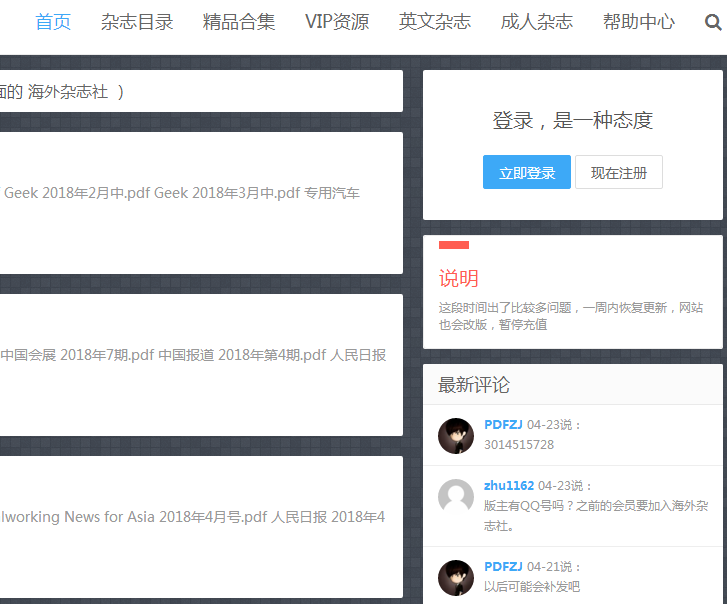Click PDFZJ avatar on 04-23 comment

pyautogui.click(x=456, y=436)
